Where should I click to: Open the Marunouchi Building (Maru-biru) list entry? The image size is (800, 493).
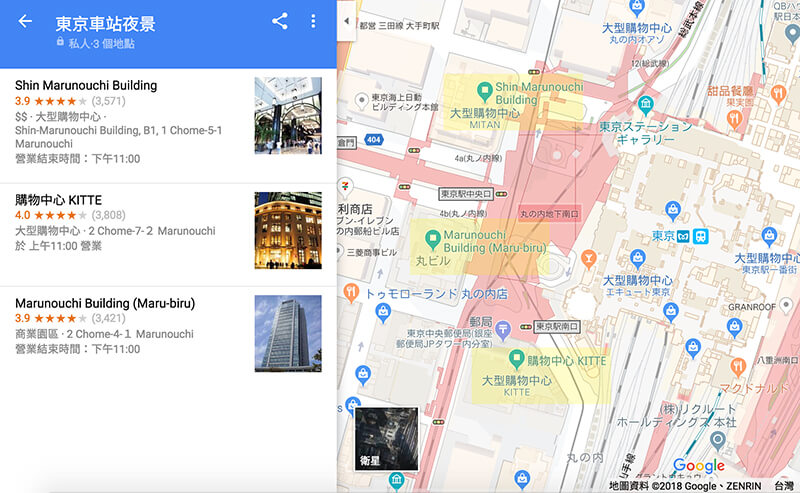[x=168, y=333]
